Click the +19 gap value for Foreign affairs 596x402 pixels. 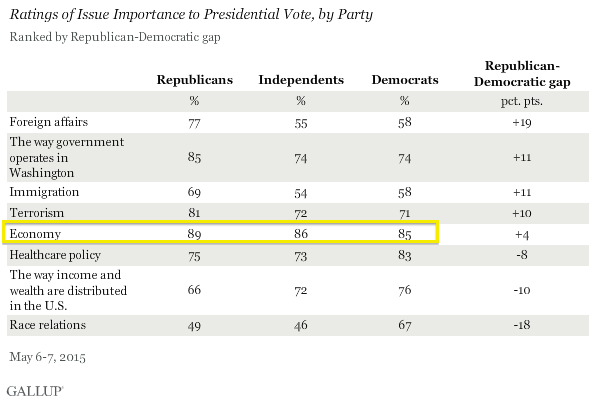point(522,122)
